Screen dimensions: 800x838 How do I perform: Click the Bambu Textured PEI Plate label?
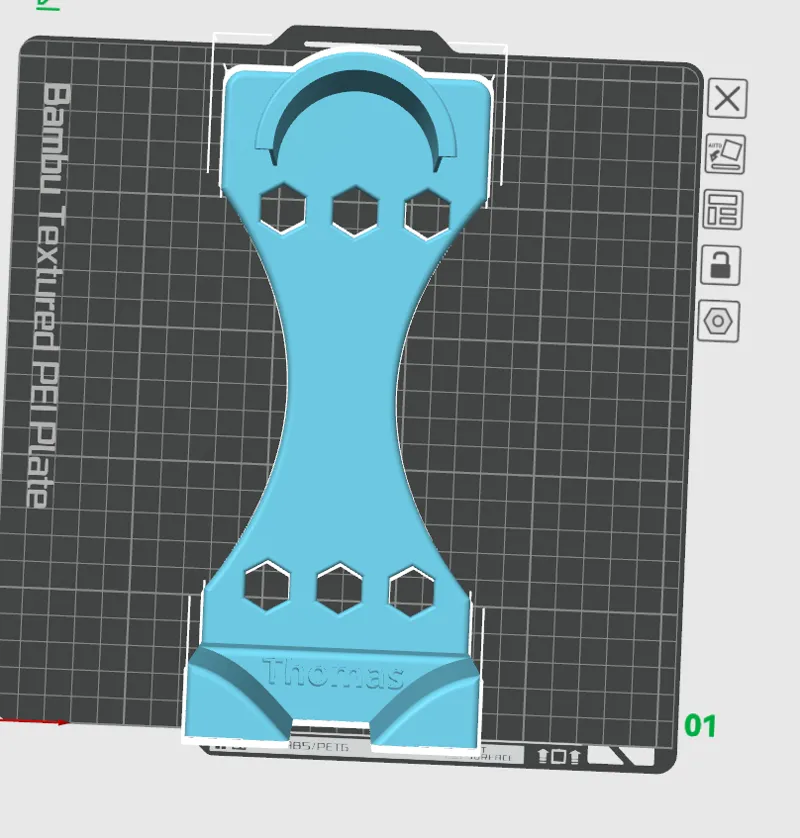click(49, 295)
